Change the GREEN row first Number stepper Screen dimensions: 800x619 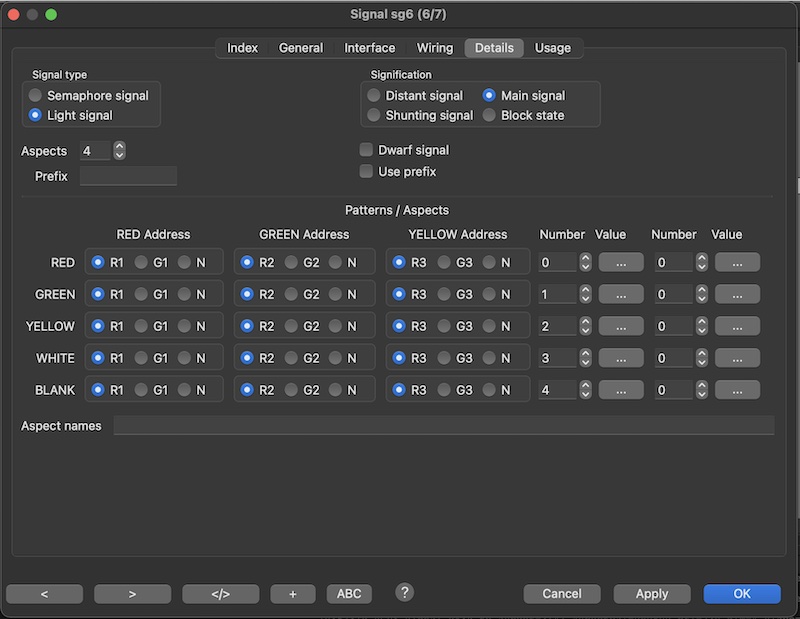pyautogui.click(x=585, y=294)
